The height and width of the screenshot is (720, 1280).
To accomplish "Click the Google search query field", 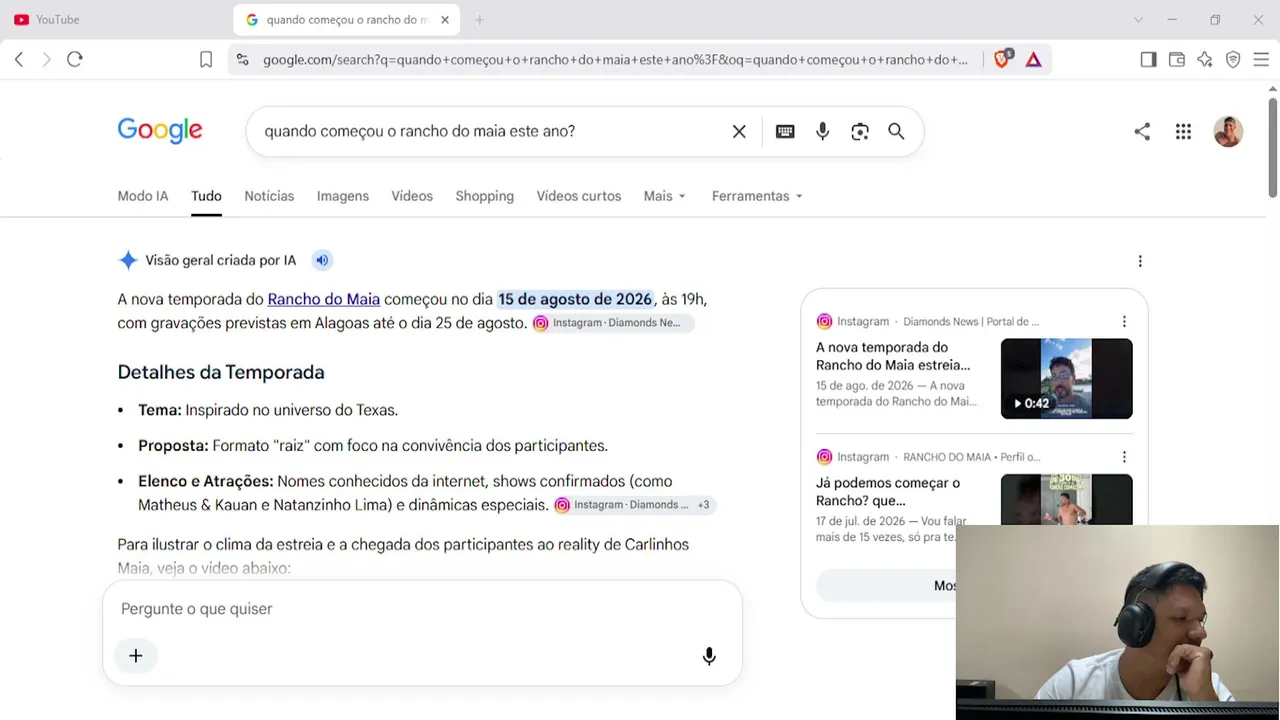I will [490, 131].
